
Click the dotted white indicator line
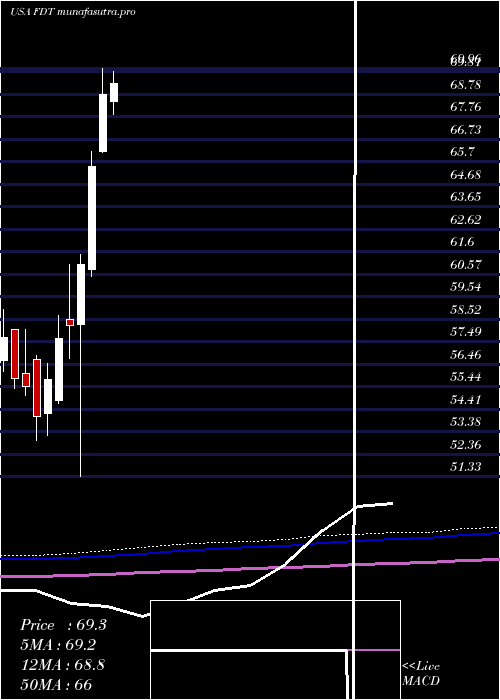point(250,542)
